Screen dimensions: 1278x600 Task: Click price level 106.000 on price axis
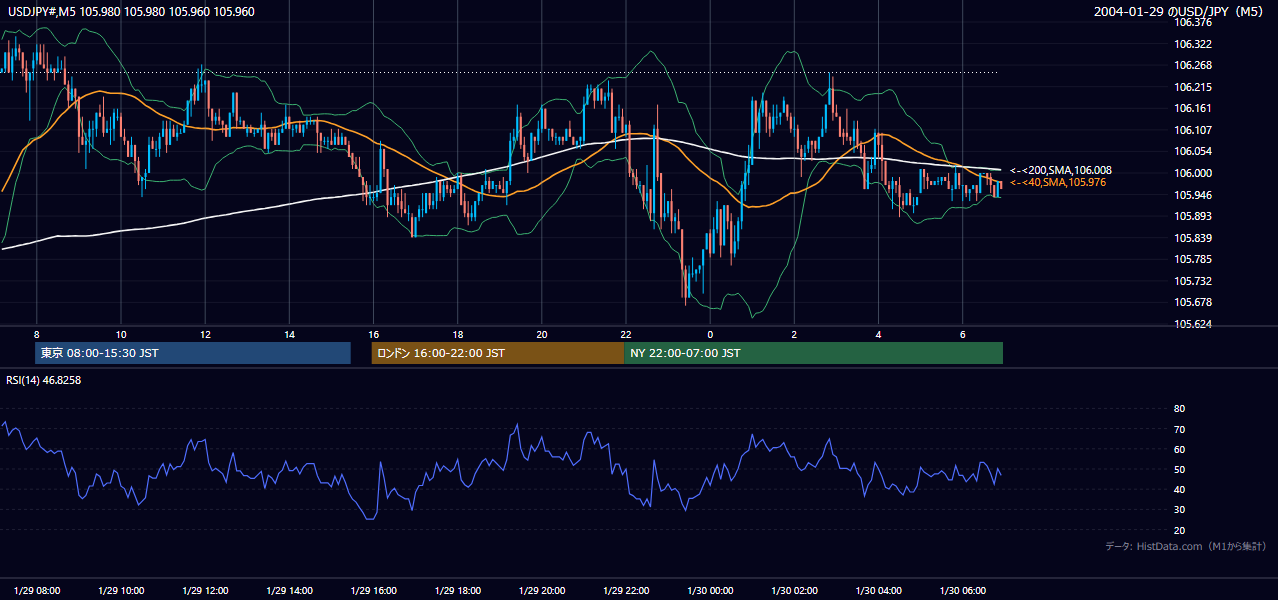click(x=1192, y=173)
